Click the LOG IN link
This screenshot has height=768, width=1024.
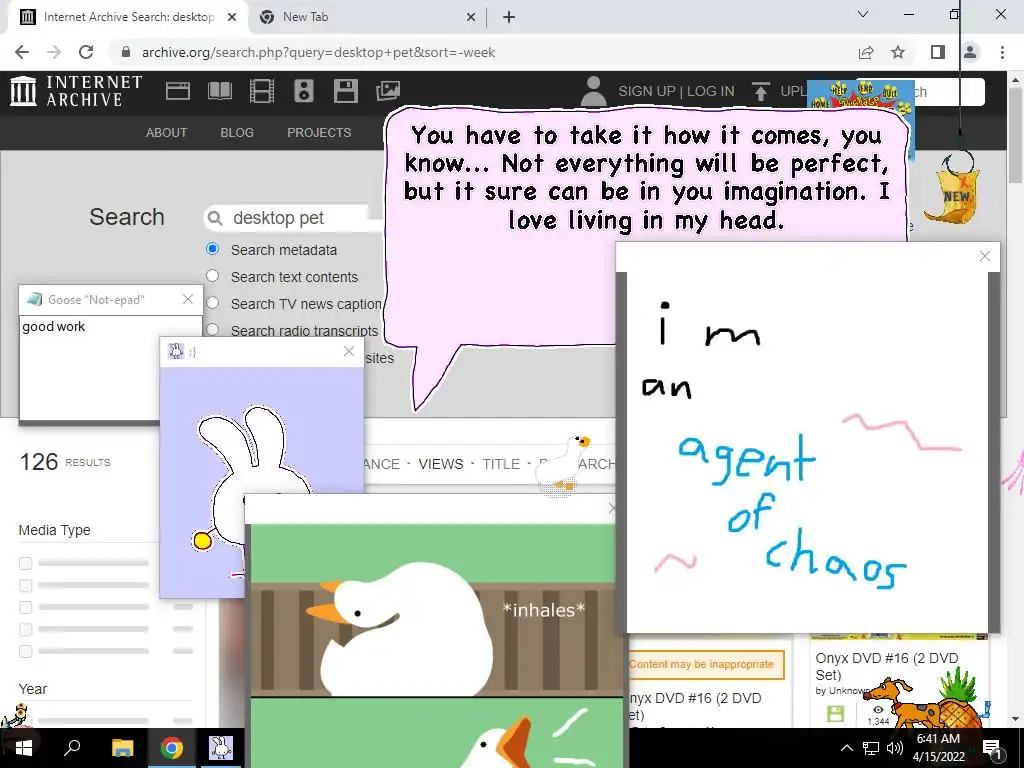point(711,91)
